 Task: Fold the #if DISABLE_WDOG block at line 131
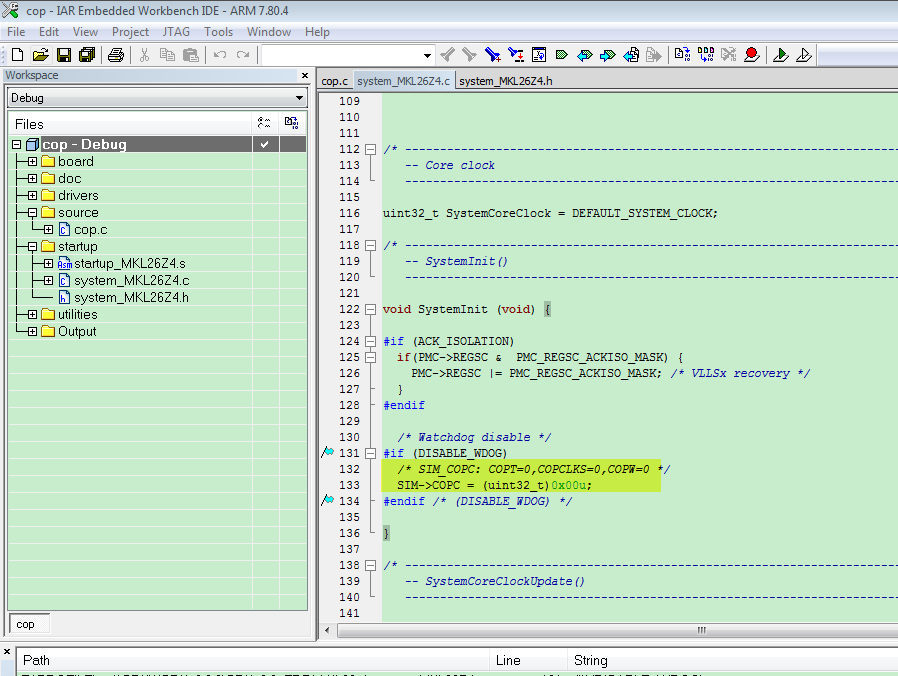[371, 453]
